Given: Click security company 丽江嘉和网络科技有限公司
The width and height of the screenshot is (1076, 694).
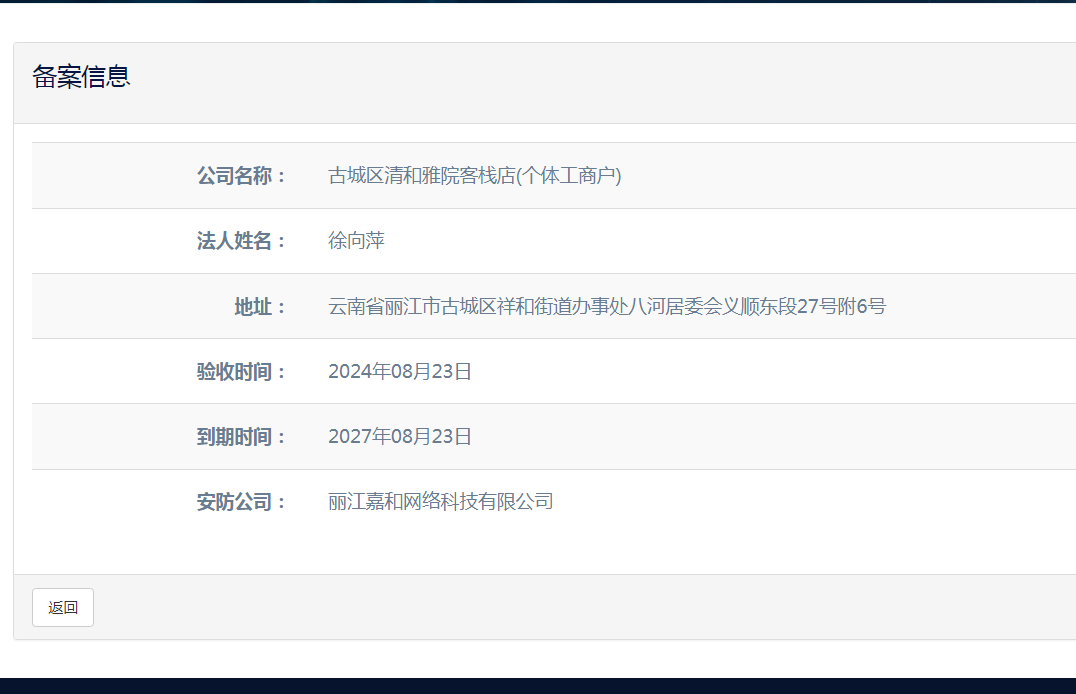Looking at the screenshot, I should 440,502.
